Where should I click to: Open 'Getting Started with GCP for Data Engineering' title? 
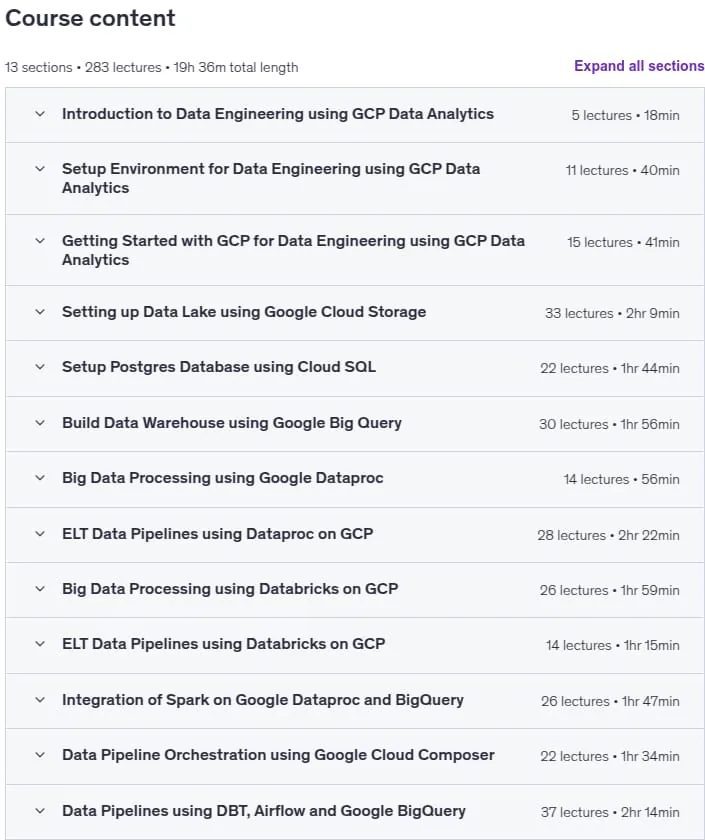293,250
